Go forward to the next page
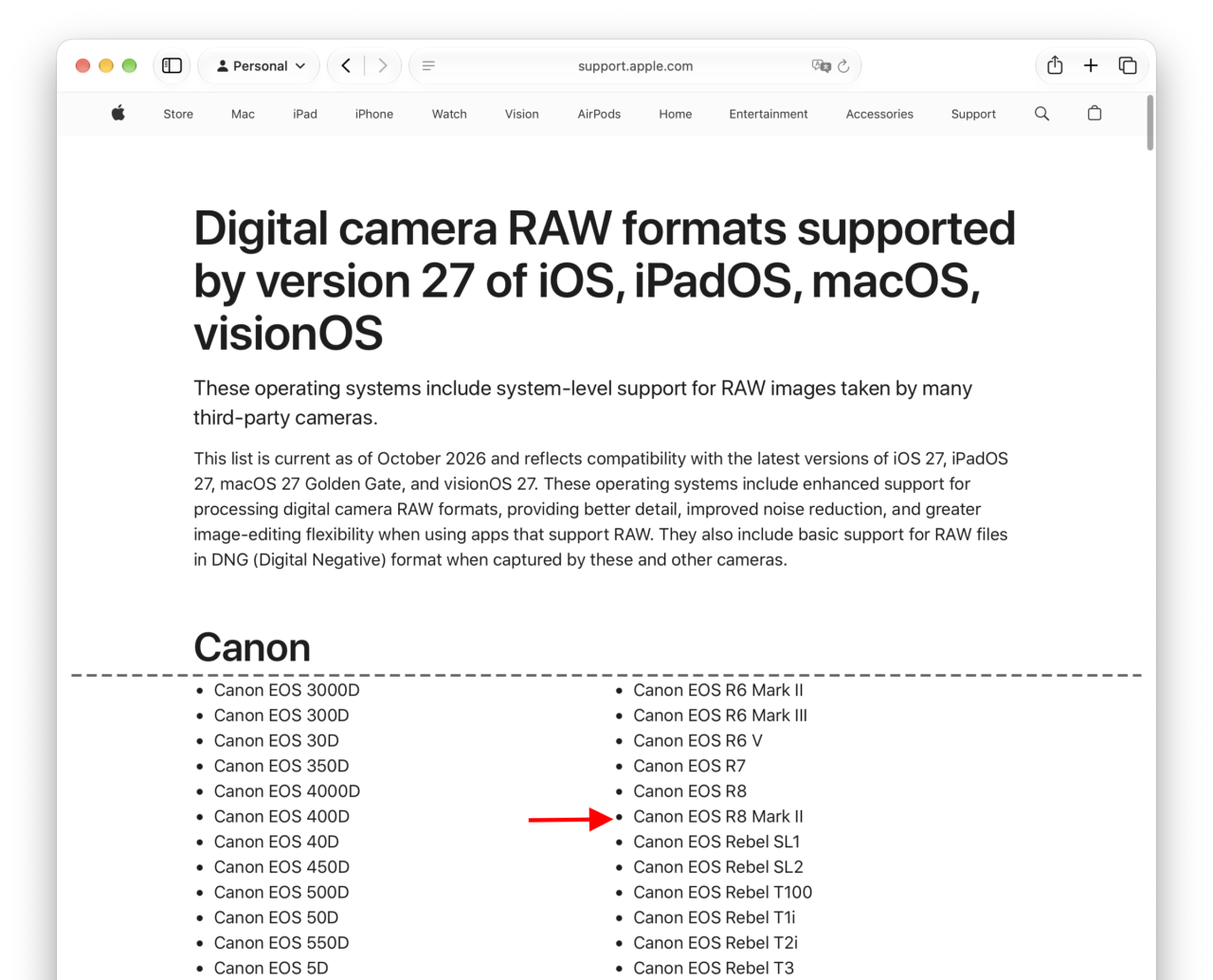The height and width of the screenshot is (980, 1213). (x=382, y=65)
